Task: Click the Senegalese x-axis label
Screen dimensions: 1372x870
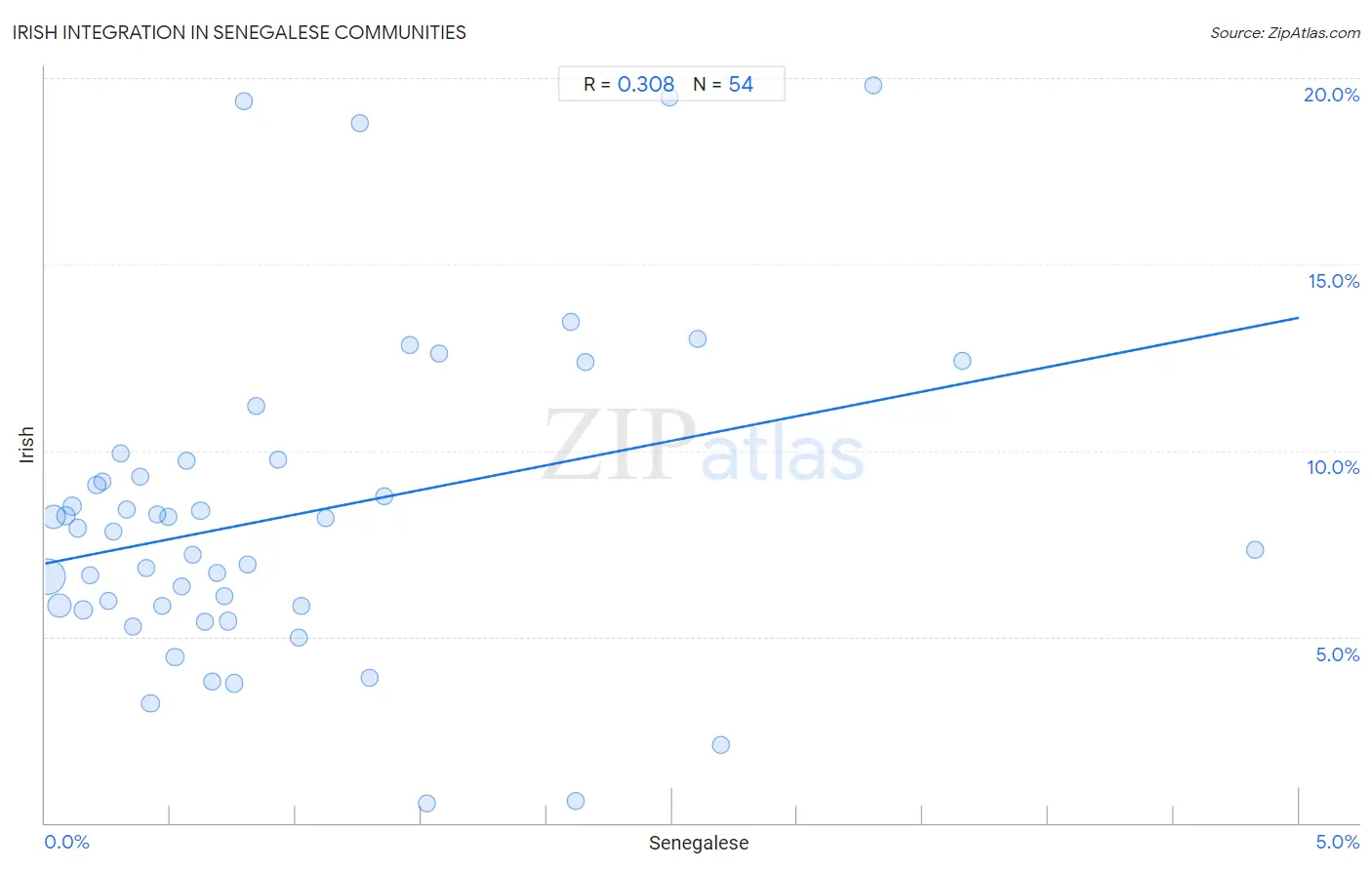Action: [699, 844]
